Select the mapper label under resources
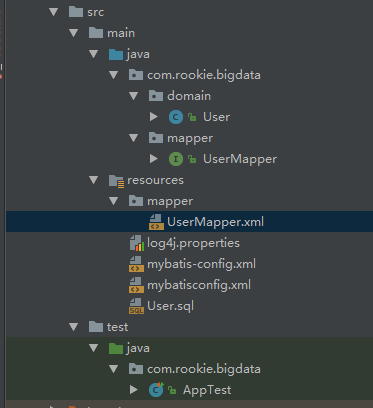 (x=170, y=202)
